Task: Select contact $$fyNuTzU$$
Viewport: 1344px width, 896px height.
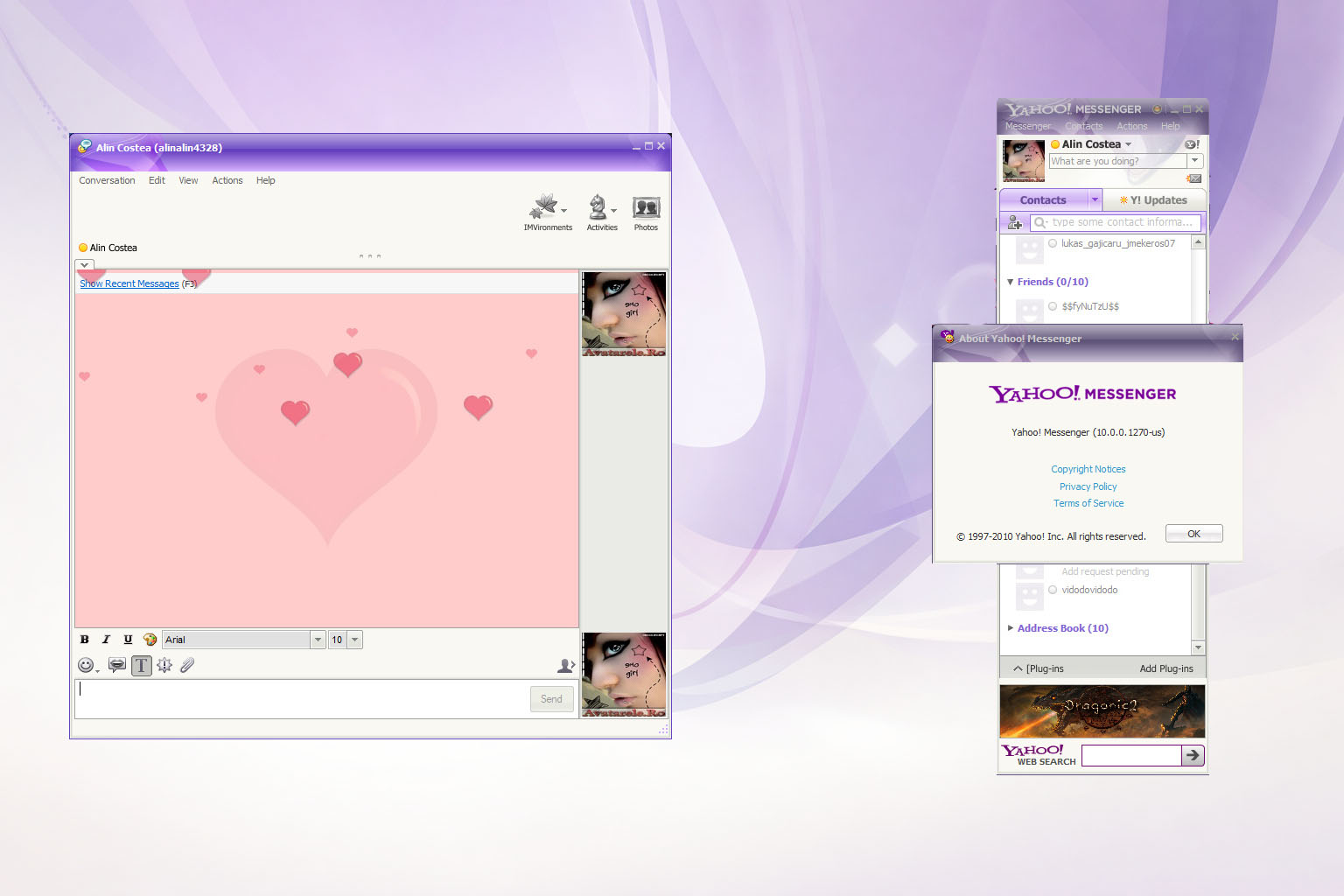Action: pos(1089,306)
